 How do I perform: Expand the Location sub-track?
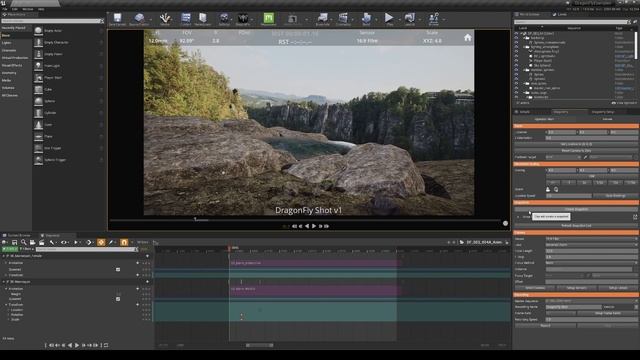pos(9,310)
